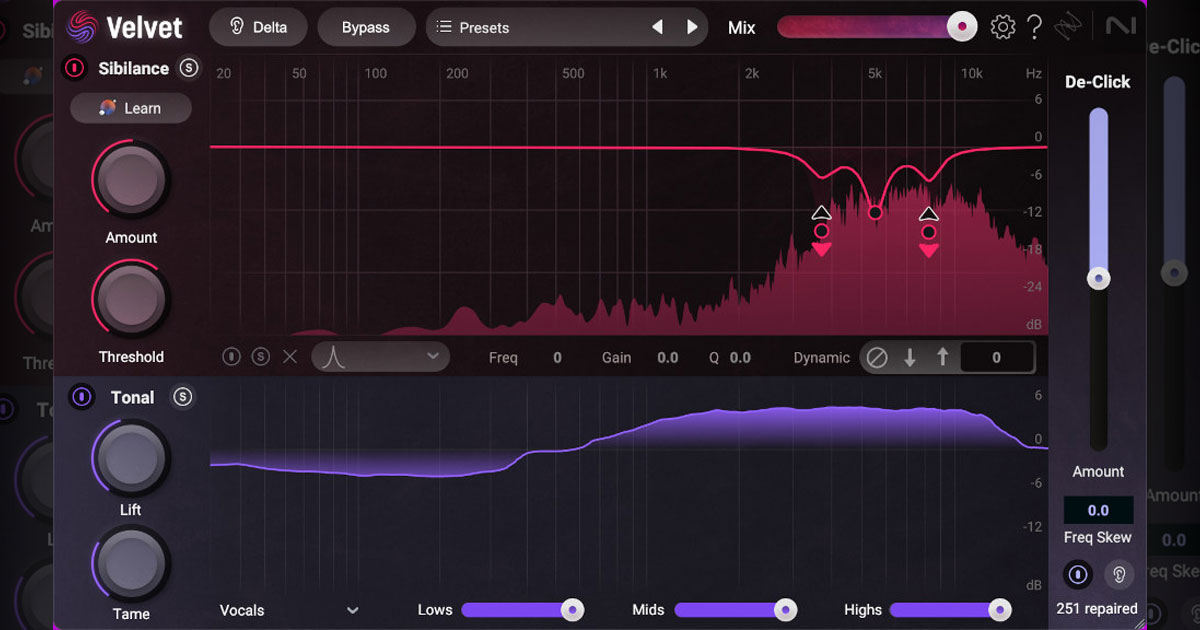Click the left band's upper white triangle
The height and width of the screenshot is (630, 1200).
(x=821, y=212)
